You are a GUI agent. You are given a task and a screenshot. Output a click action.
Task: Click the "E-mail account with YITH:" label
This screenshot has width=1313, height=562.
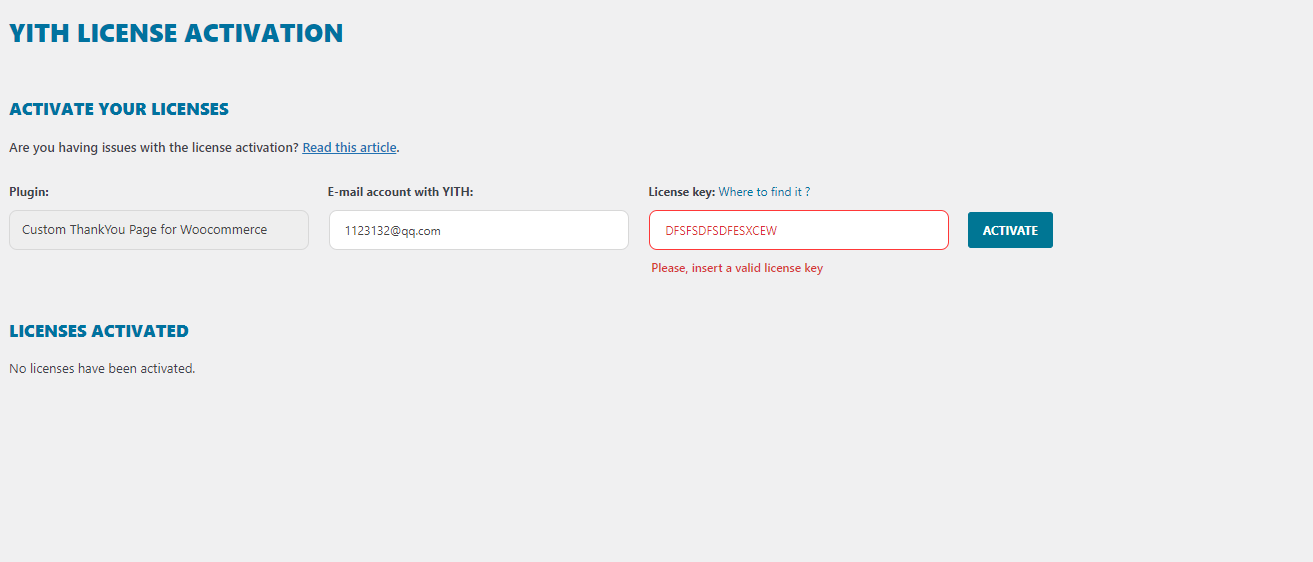[400, 192]
